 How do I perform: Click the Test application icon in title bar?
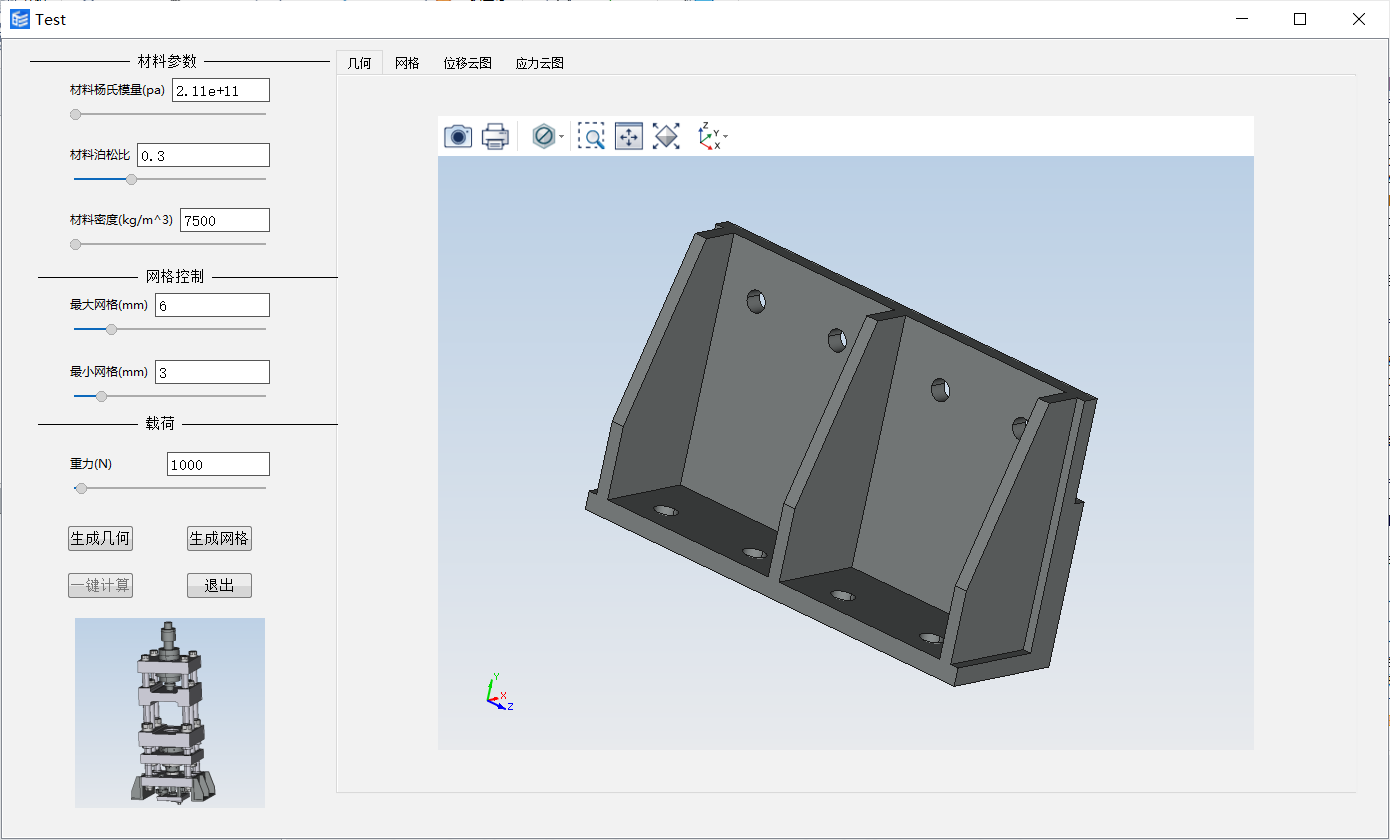20,19
